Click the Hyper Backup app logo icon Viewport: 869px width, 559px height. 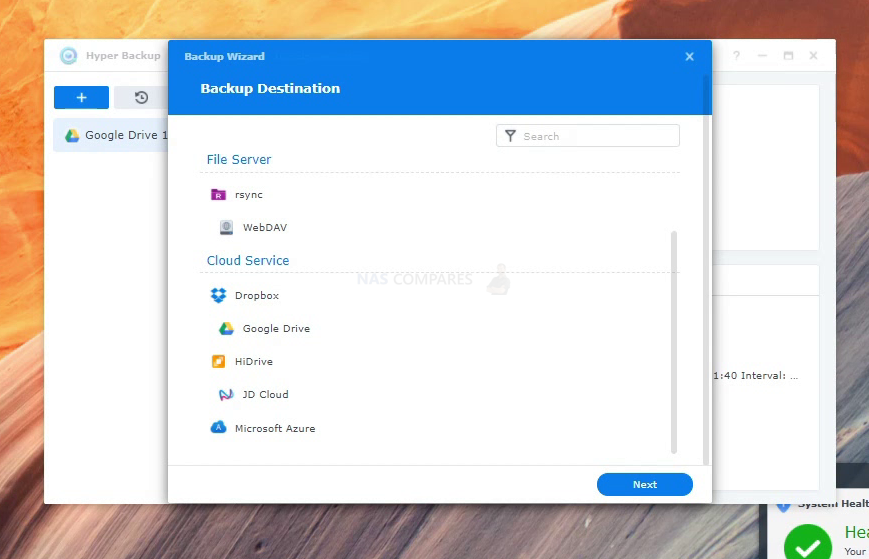[69, 55]
